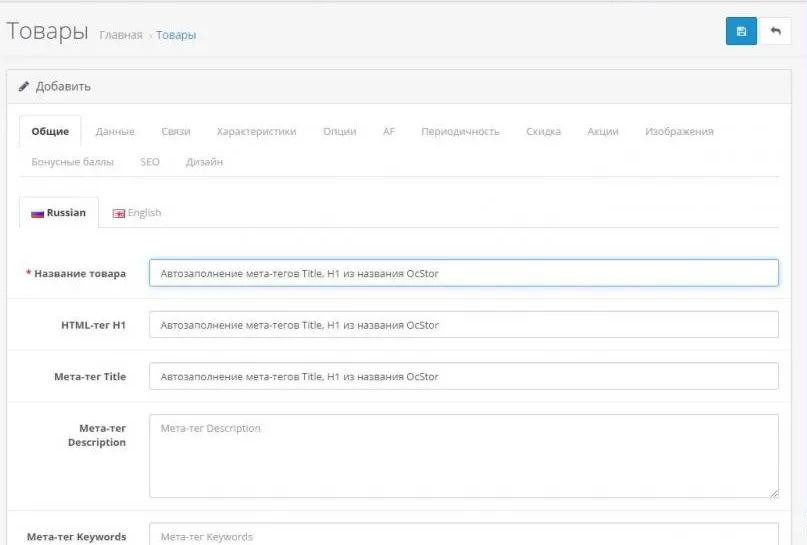807x545 pixels.
Task: Switch to the Периодичность tab
Action: click(x=460, y=131)
